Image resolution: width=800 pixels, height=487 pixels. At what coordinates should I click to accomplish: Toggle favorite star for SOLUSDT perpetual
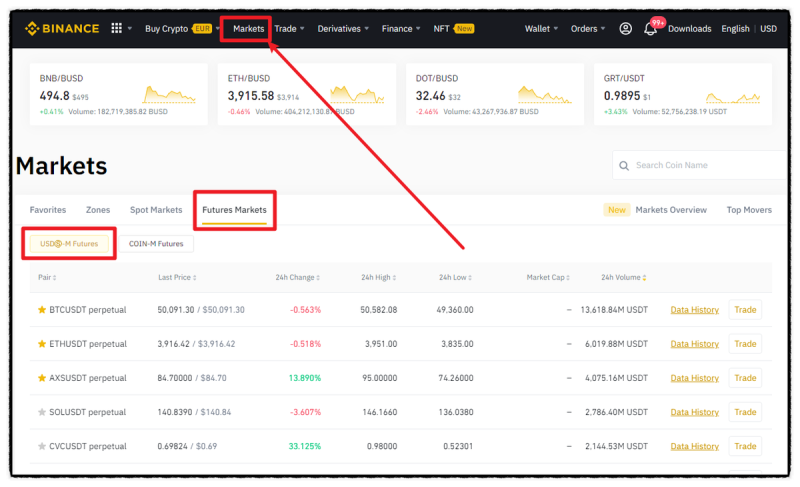(x=42, y=412)
